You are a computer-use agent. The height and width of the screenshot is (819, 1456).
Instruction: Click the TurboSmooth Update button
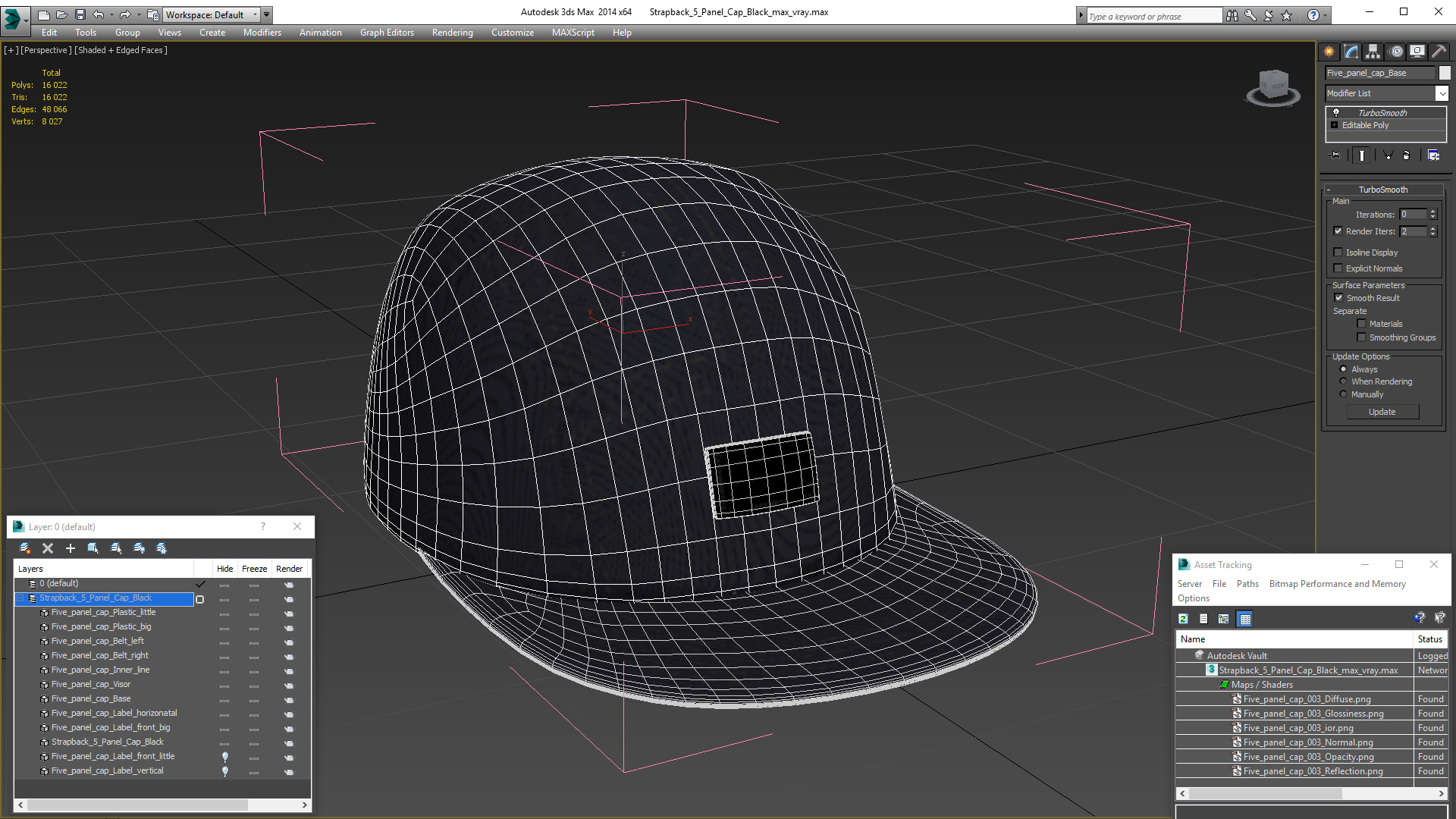tap(1382, 412)
